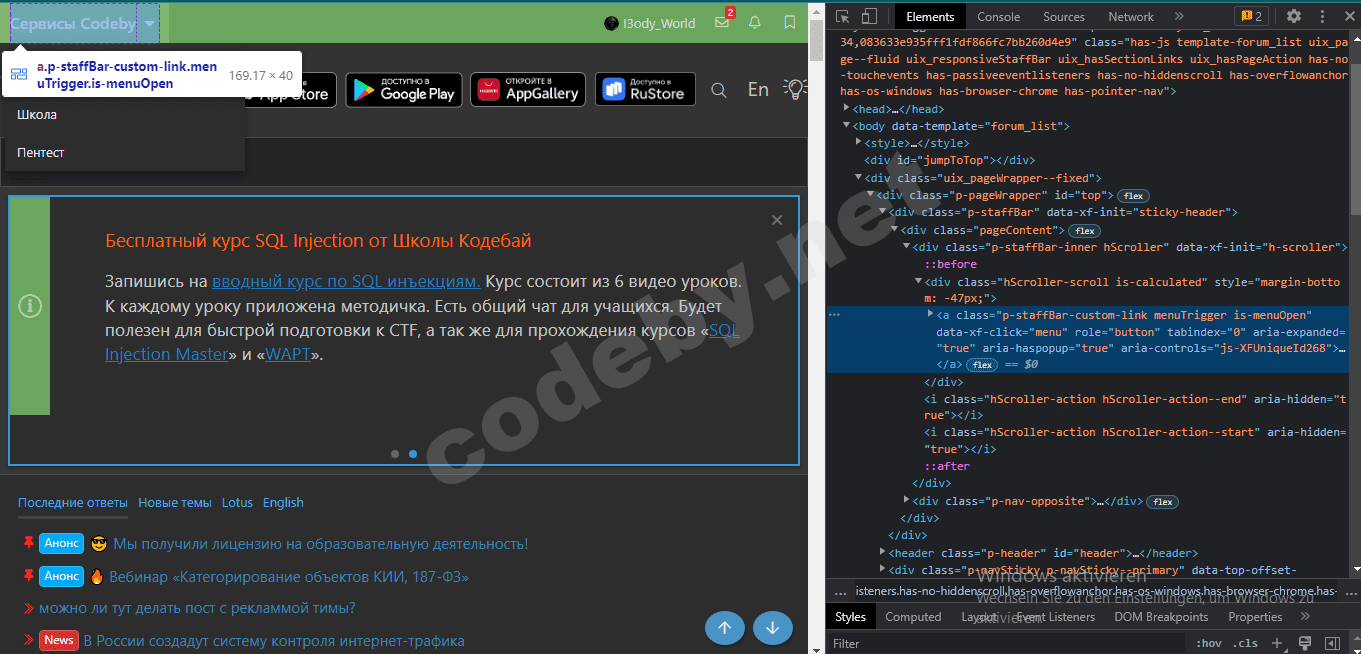Viewport: 1361px width, 654px height.
Task: Click the scroll-to-bottom arrow button
Action: (x=773, y=628)
